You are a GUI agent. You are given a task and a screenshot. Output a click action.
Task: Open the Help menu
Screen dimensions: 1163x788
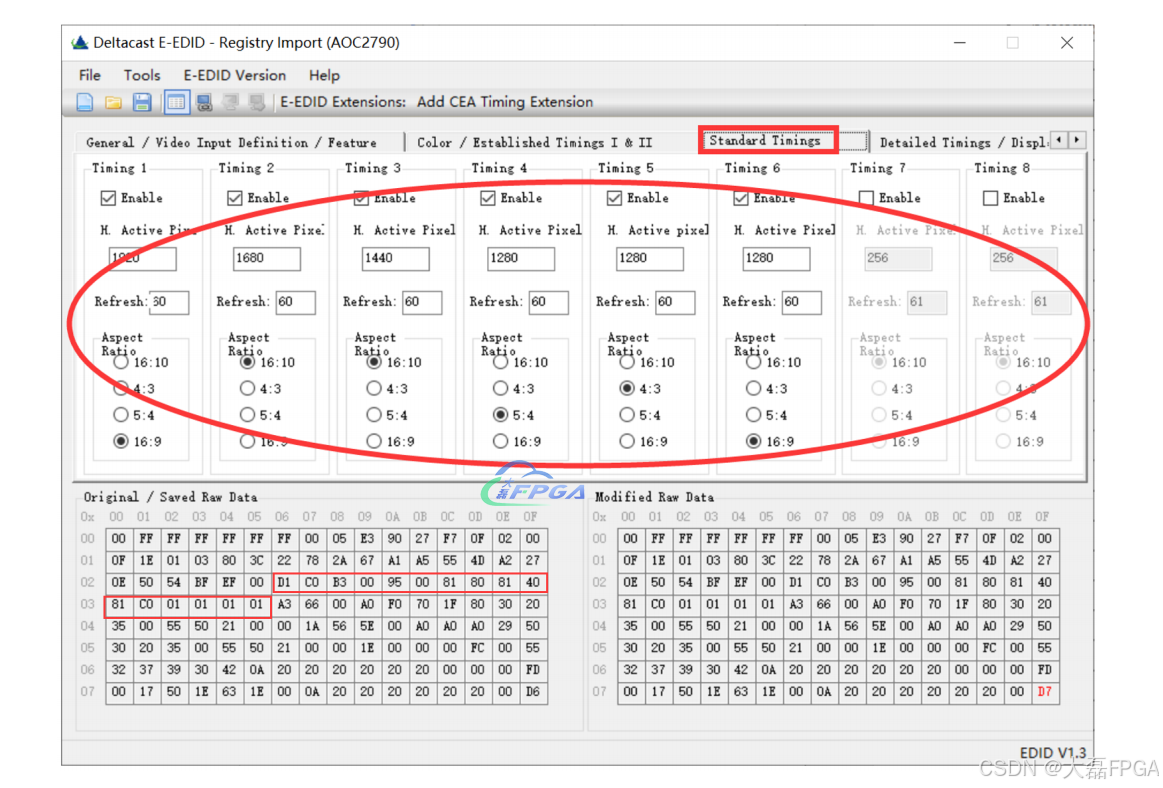pos(324,75)
